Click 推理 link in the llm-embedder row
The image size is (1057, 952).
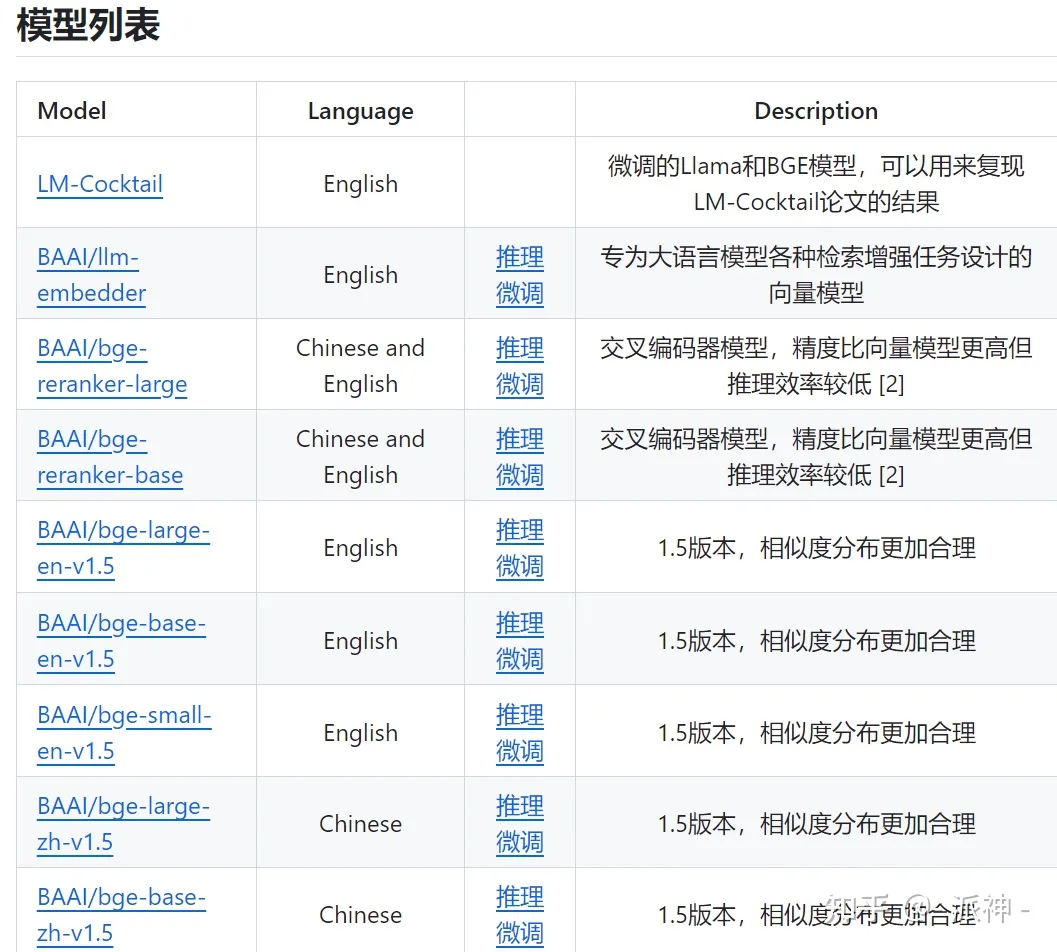point(520,258)
